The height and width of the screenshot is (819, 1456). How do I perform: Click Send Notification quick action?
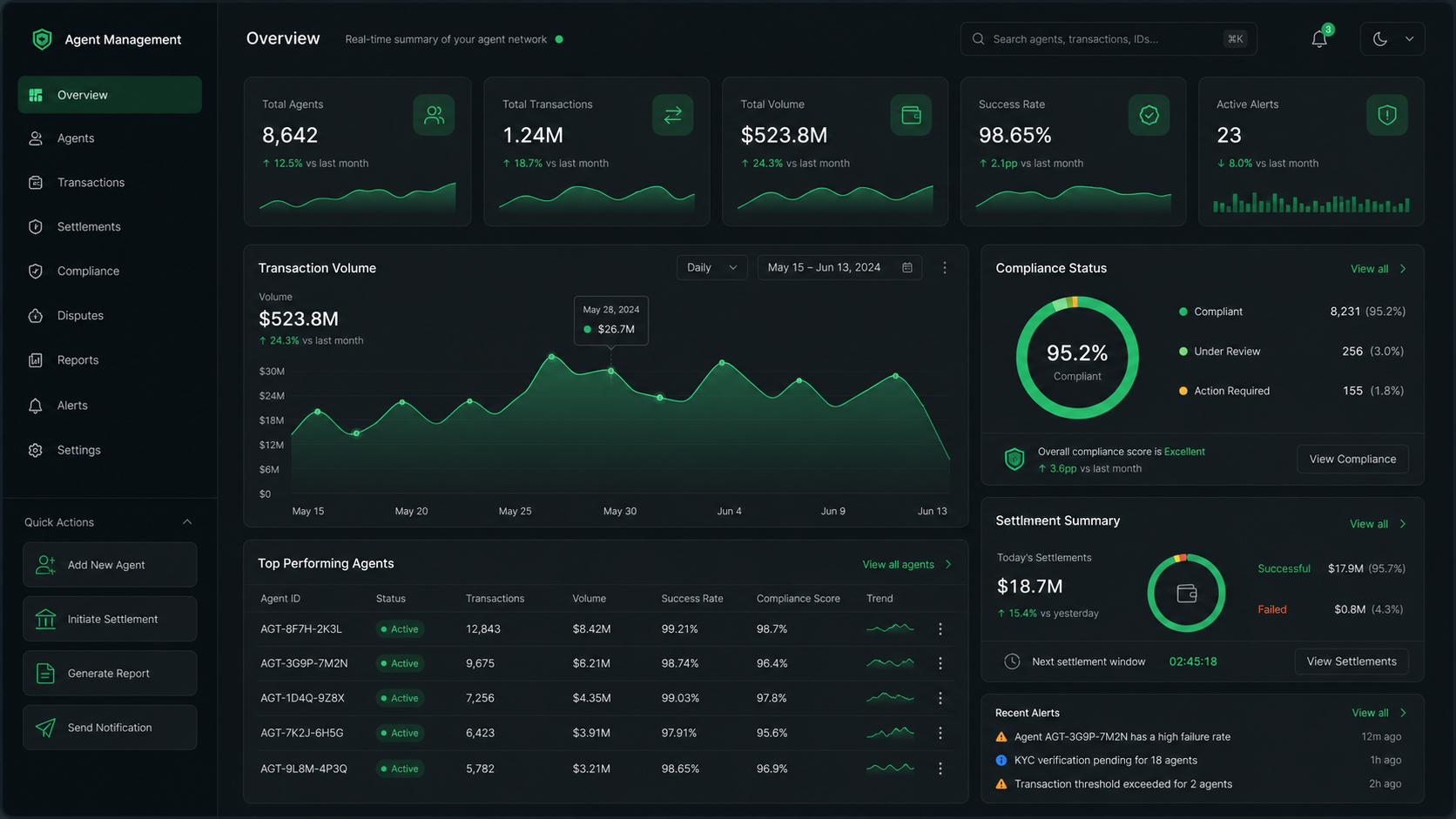point(110,728)
